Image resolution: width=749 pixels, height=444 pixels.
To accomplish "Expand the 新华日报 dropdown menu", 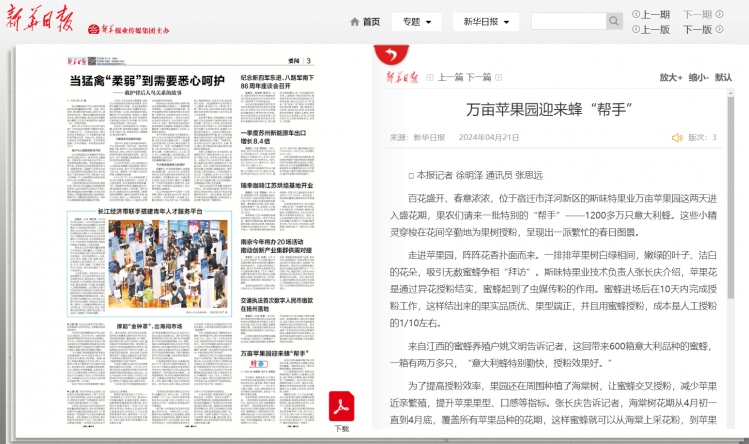I will (482, 22).
